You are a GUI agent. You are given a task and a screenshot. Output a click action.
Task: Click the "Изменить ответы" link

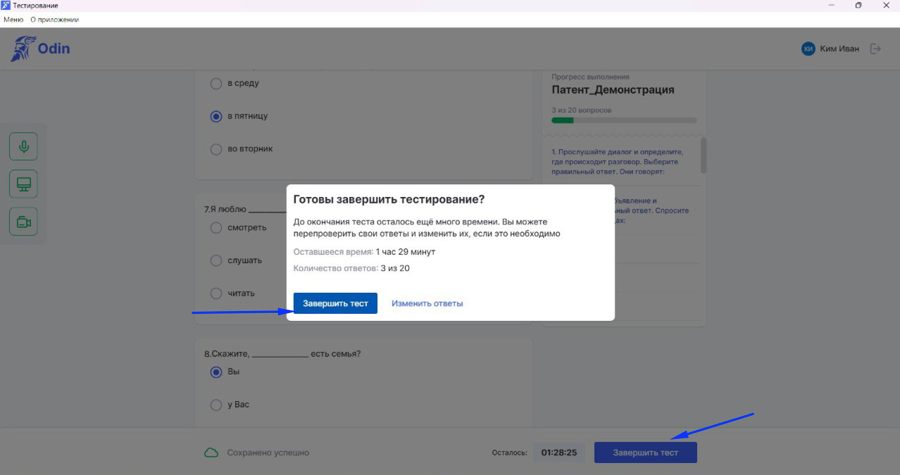pos(427,303)
